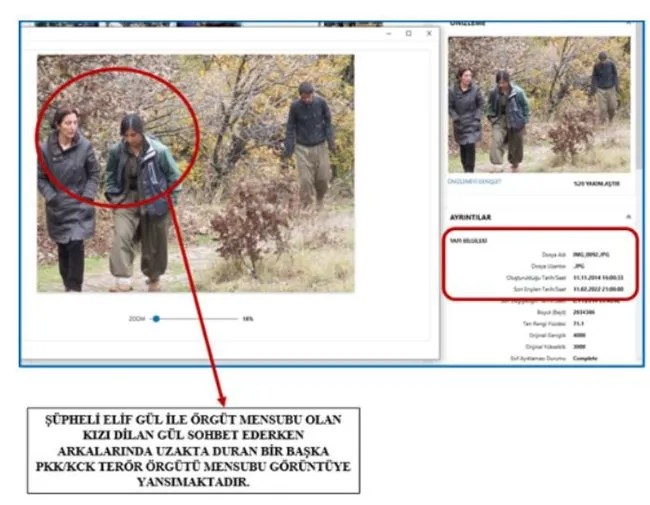Maximize the image viewer popup window
650x505 pixels.
pos(409,33)
